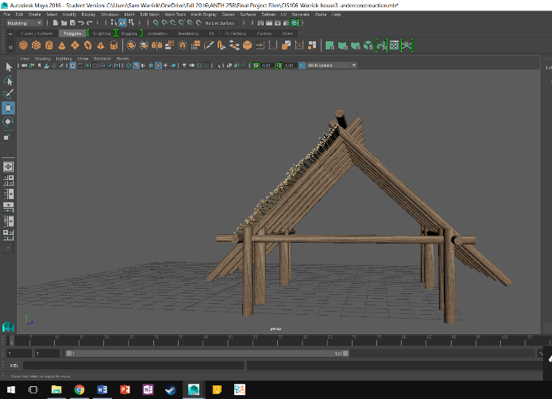Click the MEL command line input field
The image size is (552, 399).
133,366
